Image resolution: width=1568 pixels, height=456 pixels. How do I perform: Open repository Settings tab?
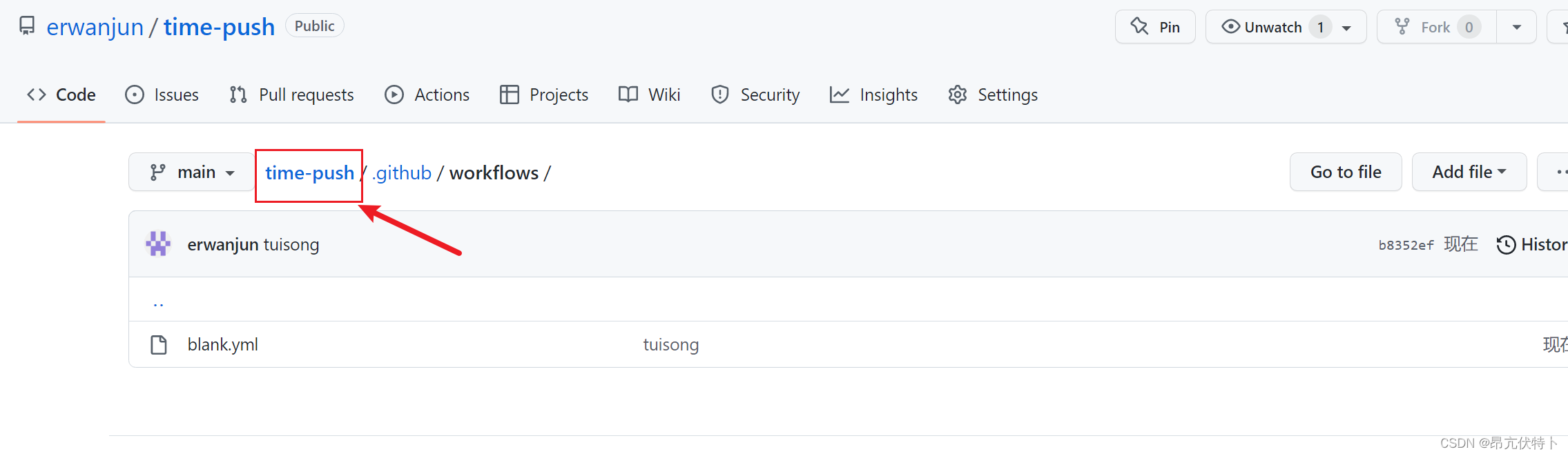point(993,95)
